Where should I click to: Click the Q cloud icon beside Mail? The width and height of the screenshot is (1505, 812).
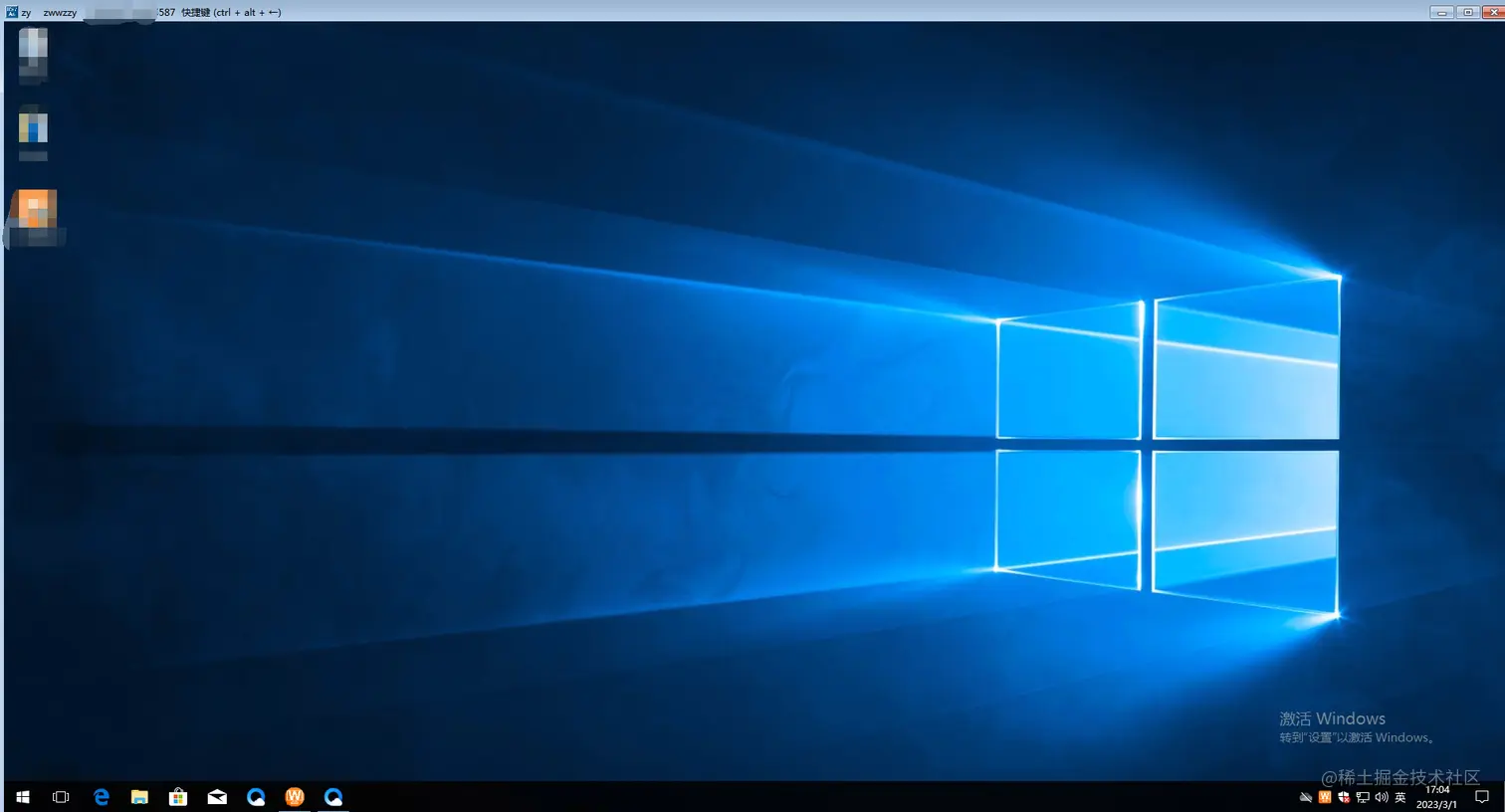coord(256,797)
